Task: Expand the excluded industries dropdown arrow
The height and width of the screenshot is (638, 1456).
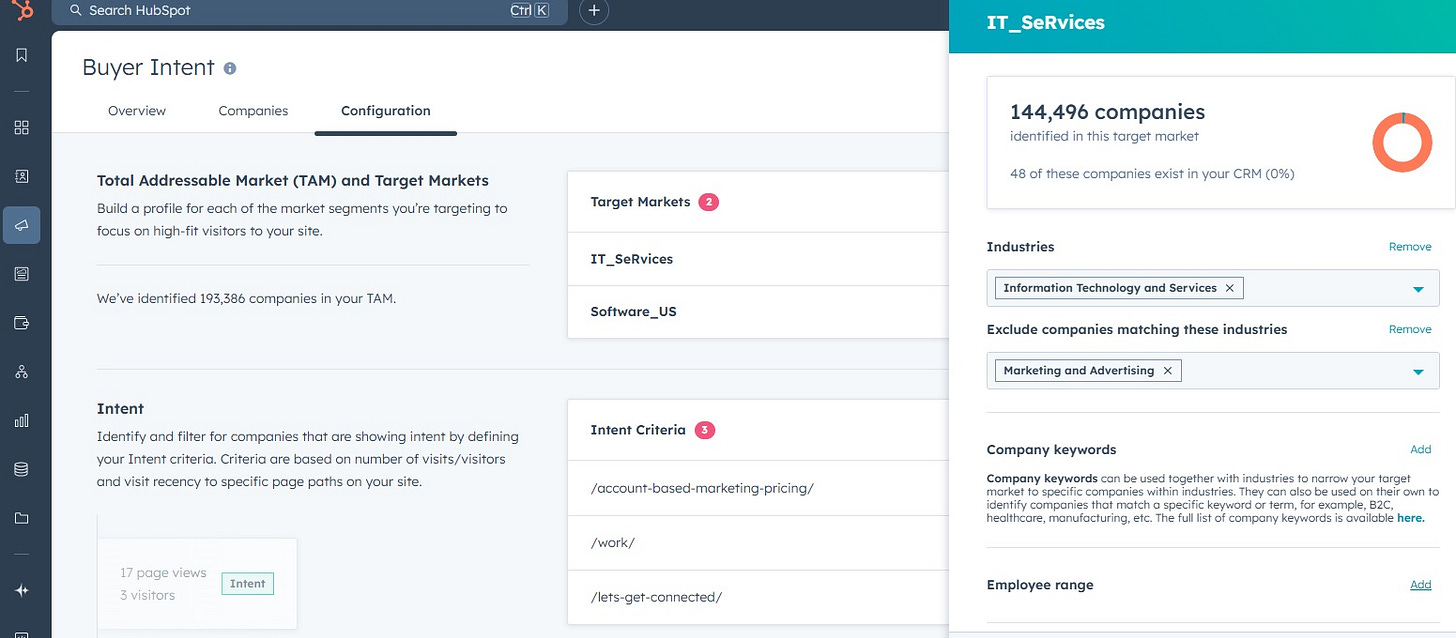Action: tap(1418, 372)
